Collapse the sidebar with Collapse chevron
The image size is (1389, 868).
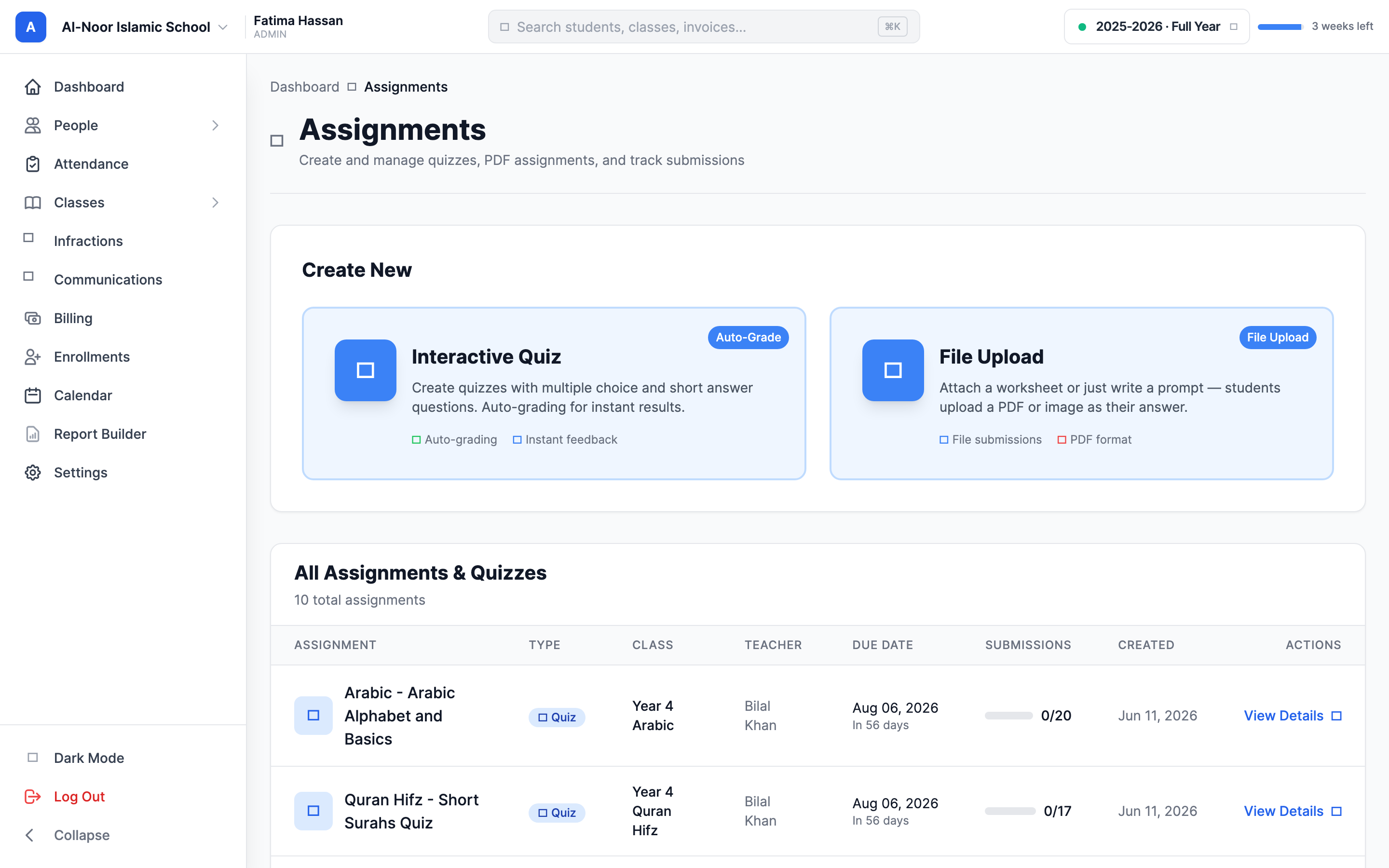click(30, 835)
